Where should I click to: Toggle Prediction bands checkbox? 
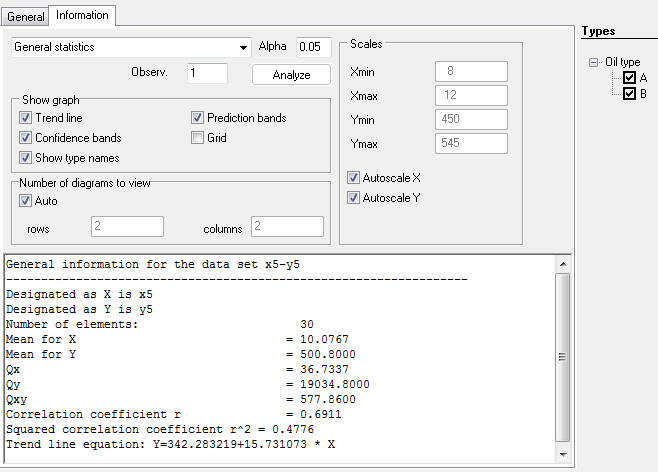(x=198, y=118)
